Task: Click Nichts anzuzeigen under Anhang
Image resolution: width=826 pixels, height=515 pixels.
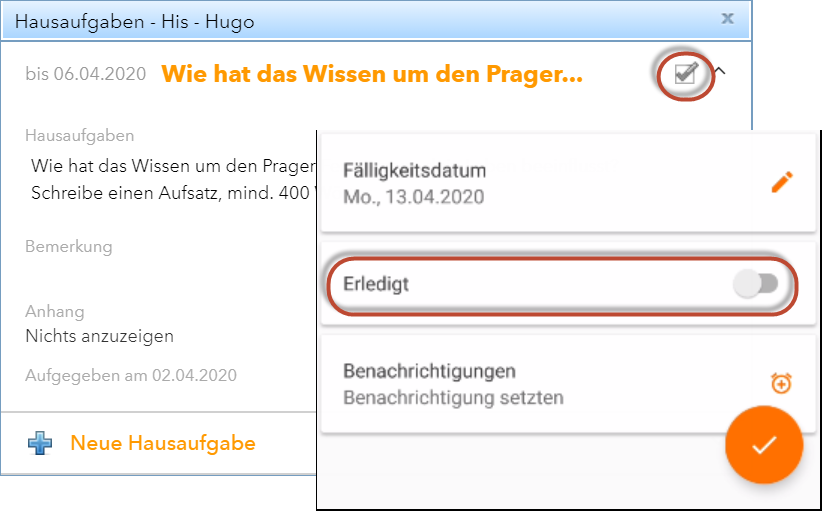Action: (x=100, y=336)
